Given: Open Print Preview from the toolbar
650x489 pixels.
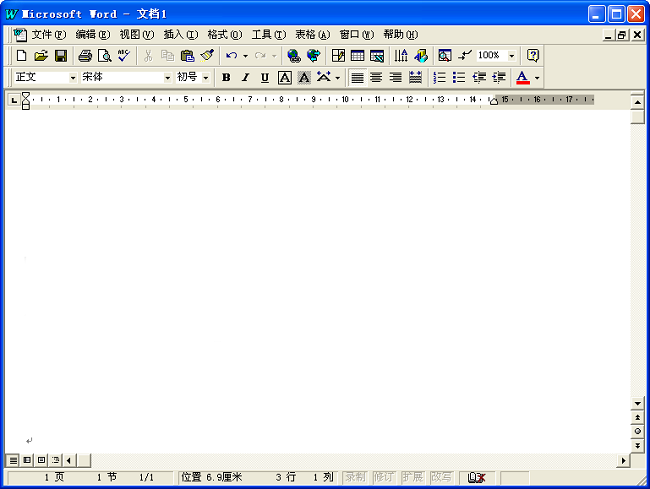Looking at the screenshot, I should 104,56.
